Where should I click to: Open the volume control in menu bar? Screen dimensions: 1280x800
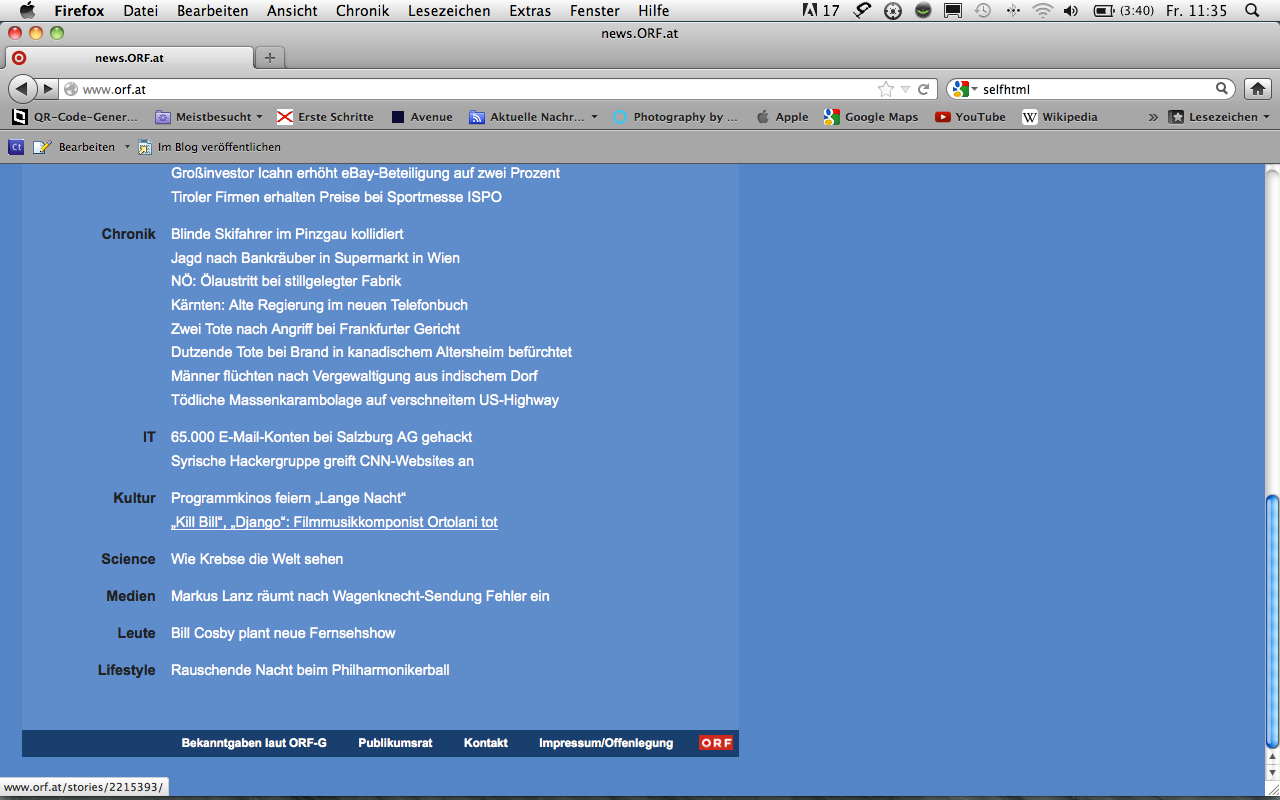[1071, 11]
